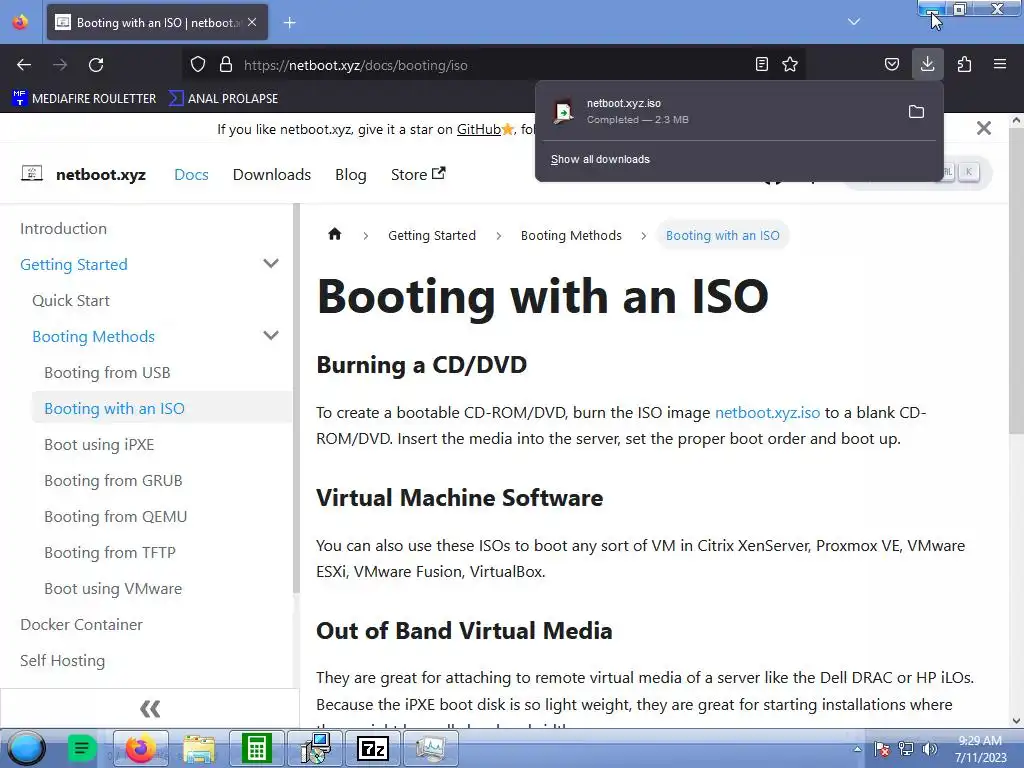Screen dimensions: 1024x768
Task: Select Boot using iPXE in the sidebar
Action: click(99, 444)
